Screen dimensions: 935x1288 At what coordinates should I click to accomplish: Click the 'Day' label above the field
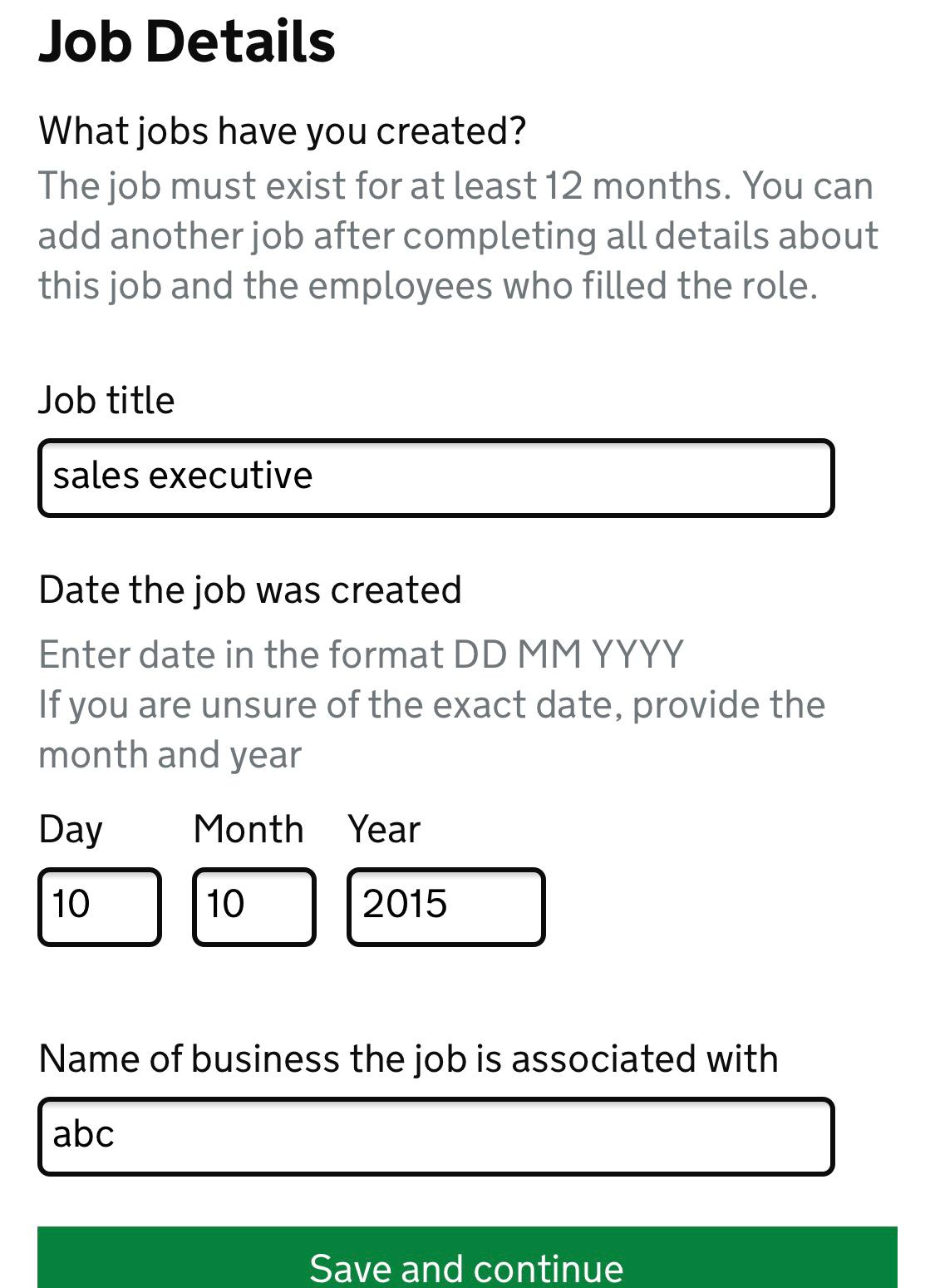coord(71,829)
